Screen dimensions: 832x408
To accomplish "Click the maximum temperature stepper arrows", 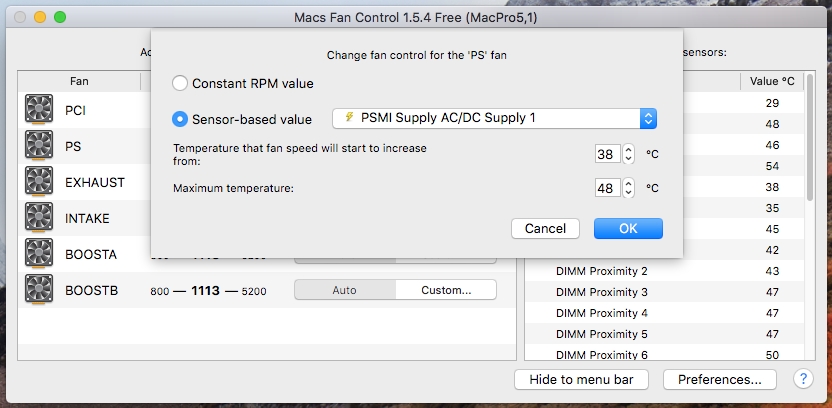I will 628,188.
